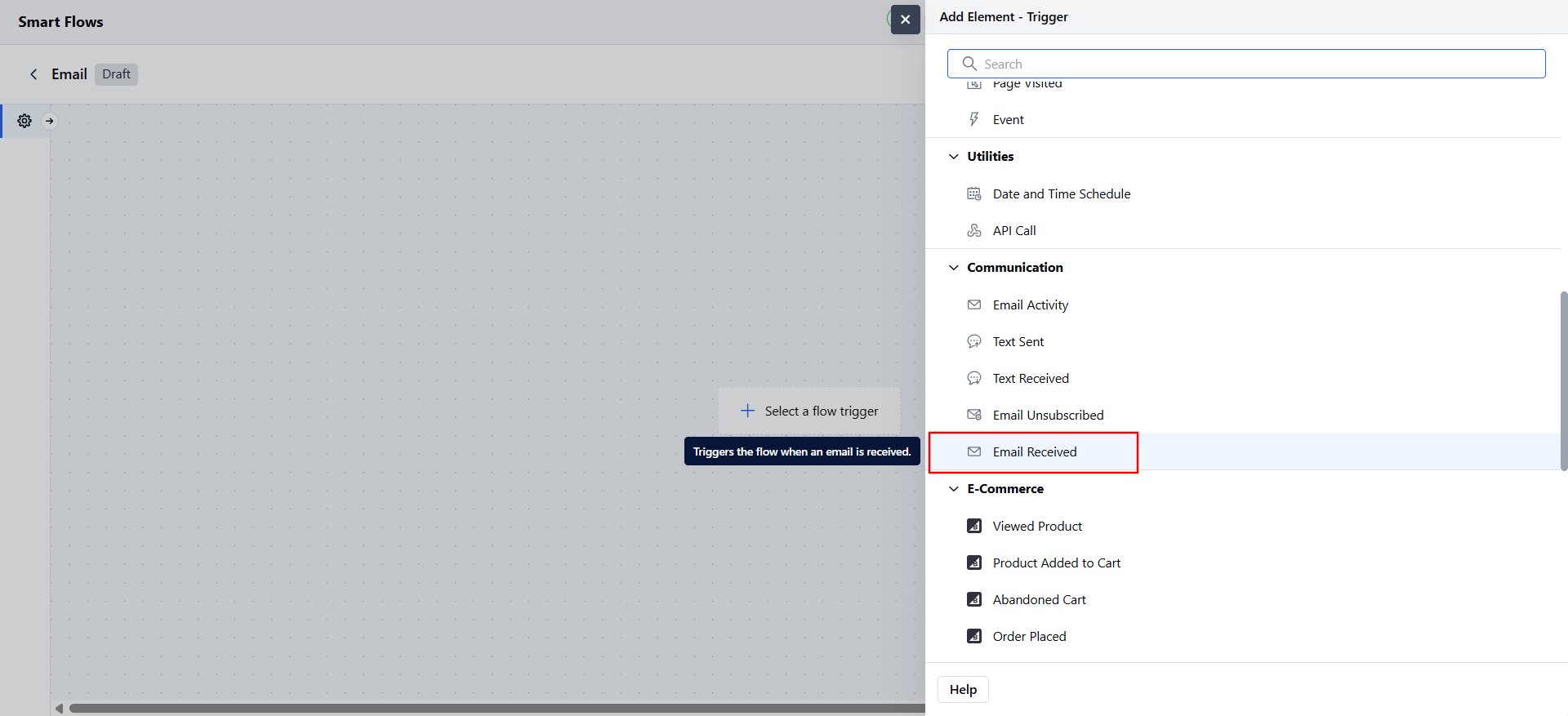Select Date and Time Schedule trigger

tap(1244, 193)
